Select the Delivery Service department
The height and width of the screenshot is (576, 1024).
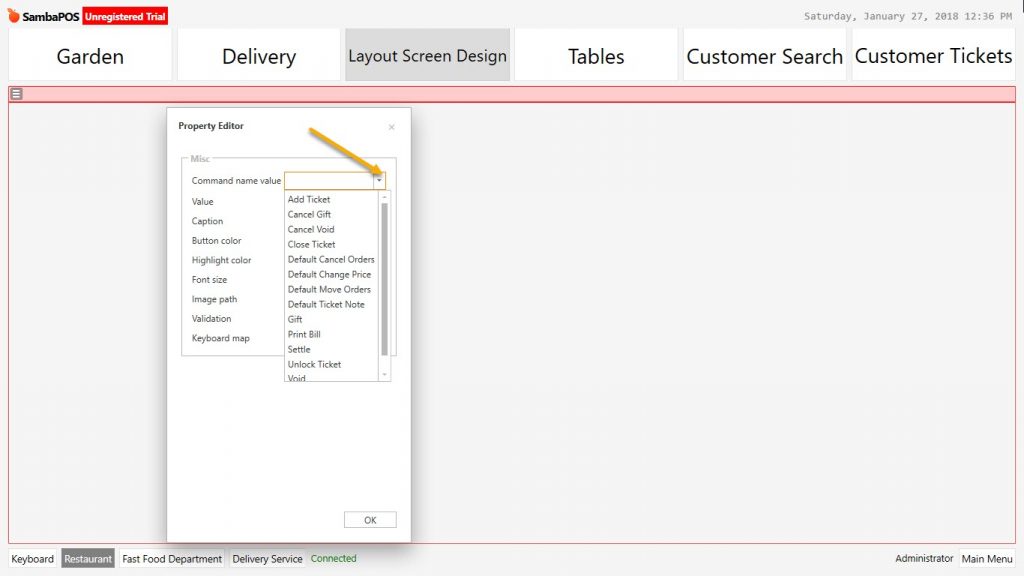pos(268,559)
